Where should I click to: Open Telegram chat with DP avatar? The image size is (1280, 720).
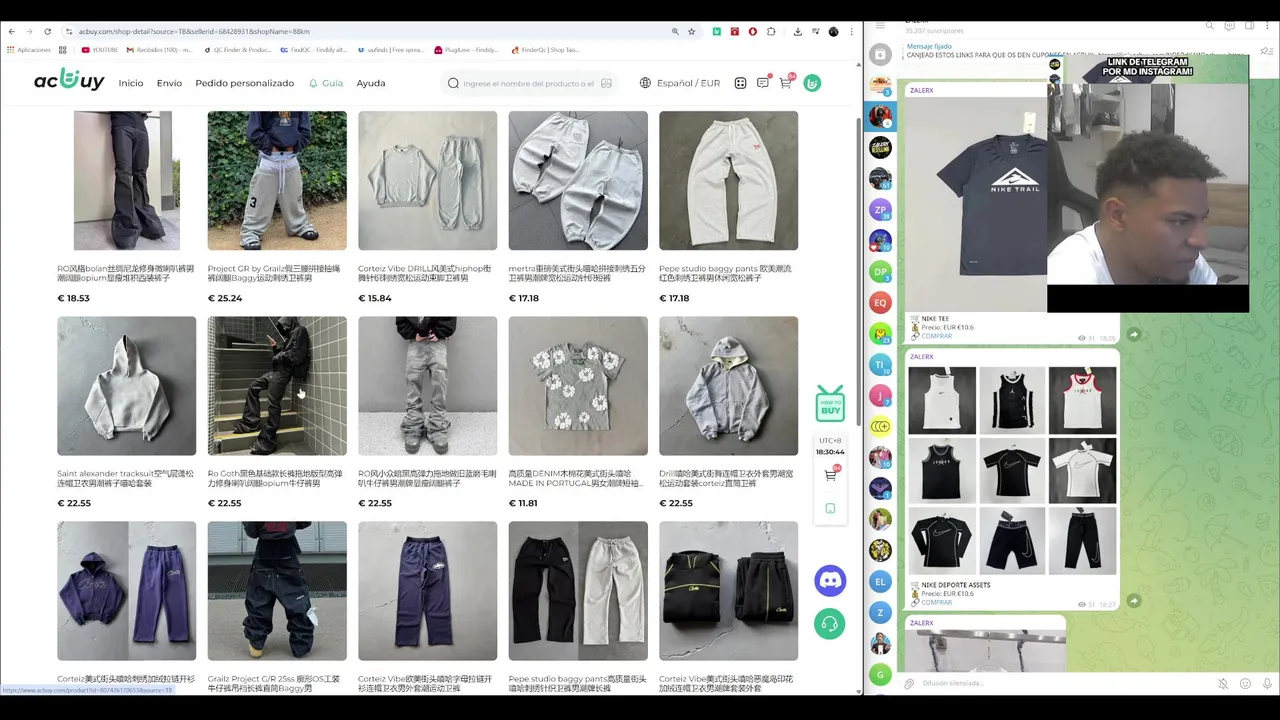click(880, 271)
